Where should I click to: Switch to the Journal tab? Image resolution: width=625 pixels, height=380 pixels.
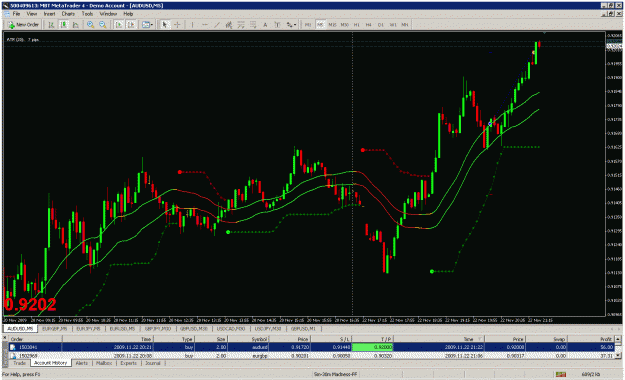coord(153,363)
